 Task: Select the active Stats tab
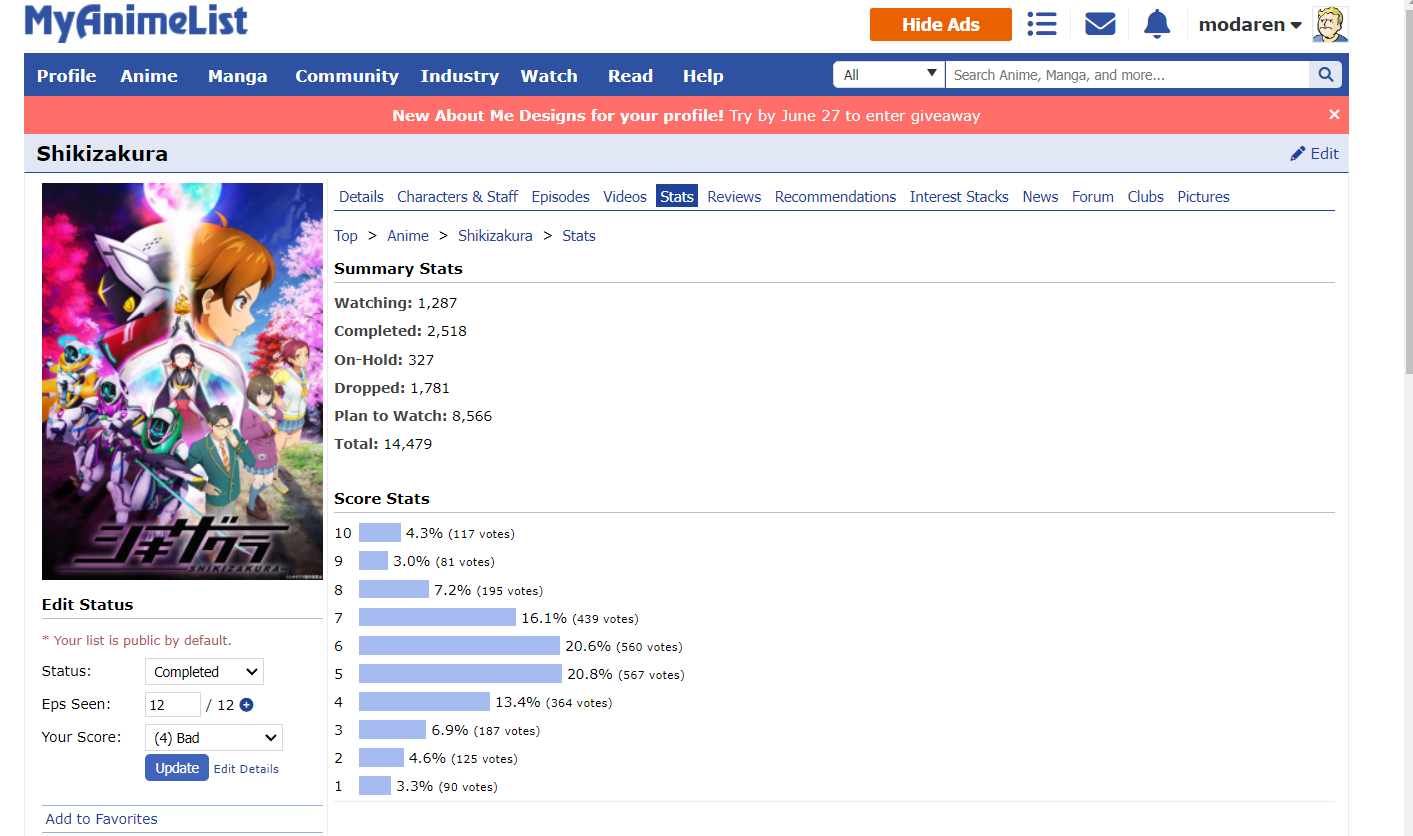pos(677,197)
